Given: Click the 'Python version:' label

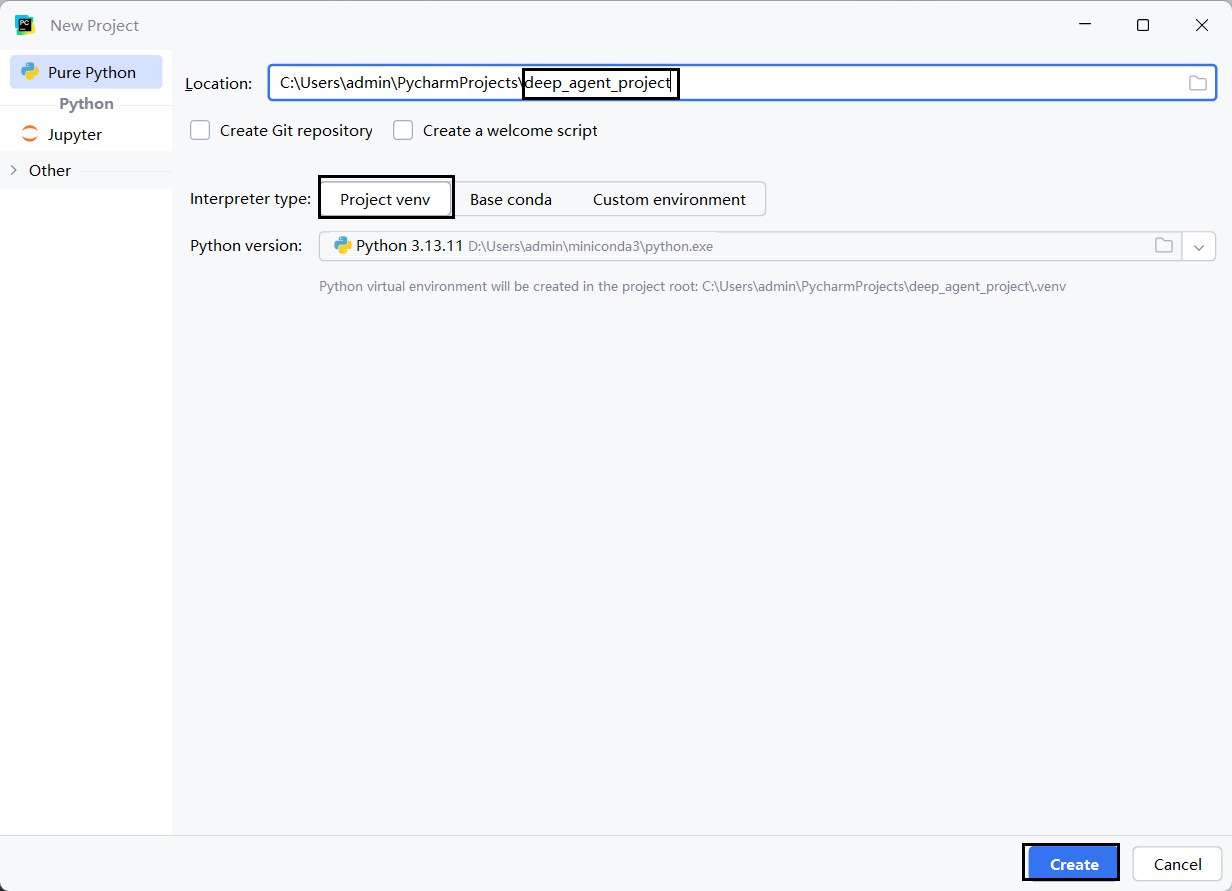Looking at the screenshot, I should 246,246.
